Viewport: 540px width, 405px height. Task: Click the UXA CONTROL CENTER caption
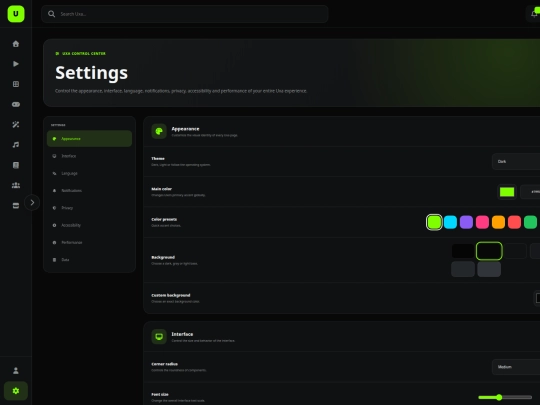click(84, 53)
